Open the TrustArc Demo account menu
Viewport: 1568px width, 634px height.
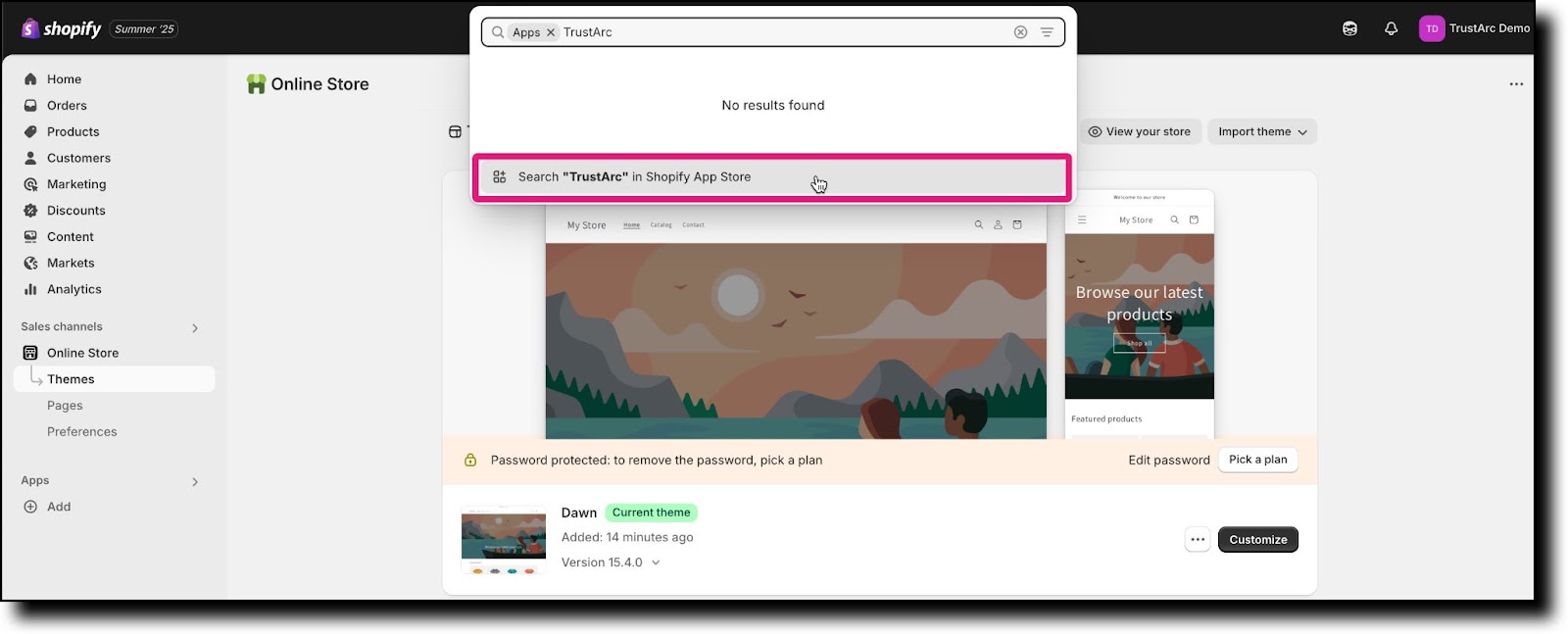coord(1475,28)
